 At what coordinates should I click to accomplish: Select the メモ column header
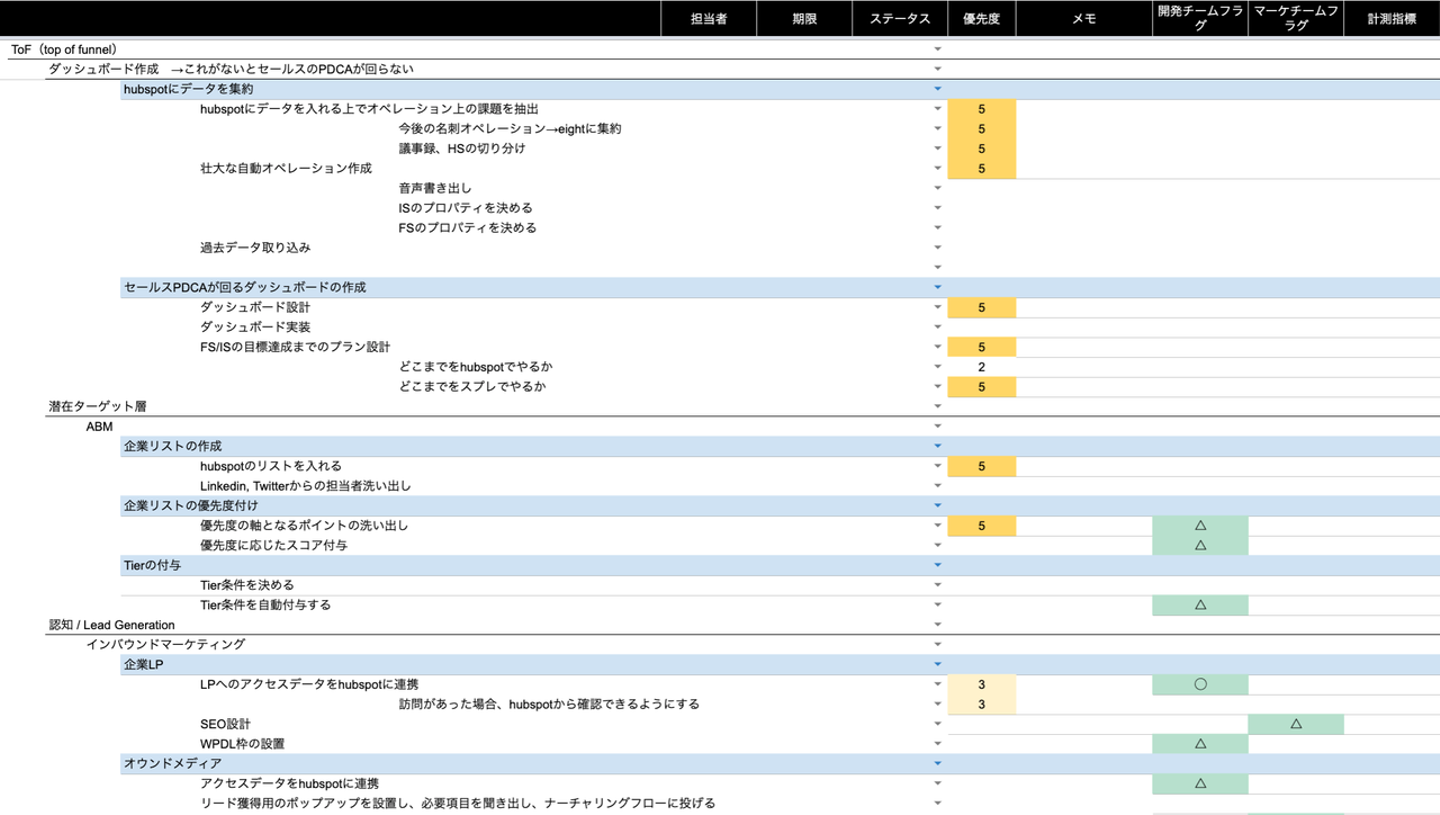click(1084, 19)
